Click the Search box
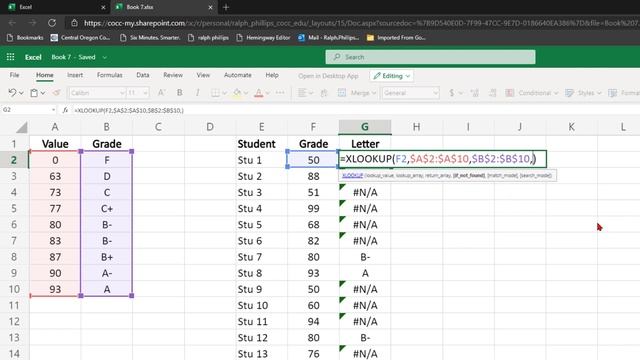Image resolution: width=640 pixels, height=360 pixels. pyautogui.click(x=430, y=57)
